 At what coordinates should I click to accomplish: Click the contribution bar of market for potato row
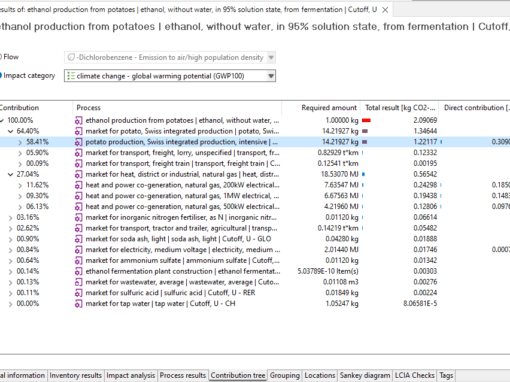point(365,131)
